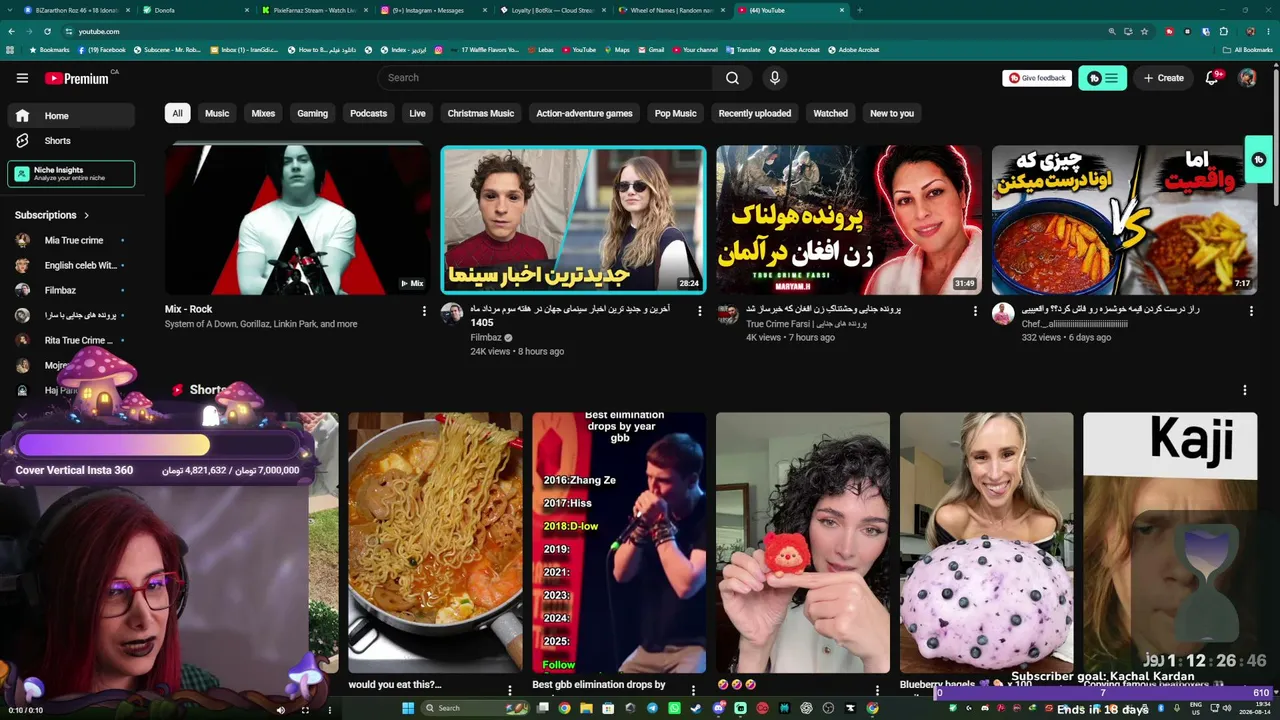1280x720 pixels.
Task: Open the notifications bell
Action: [1212, 78]
